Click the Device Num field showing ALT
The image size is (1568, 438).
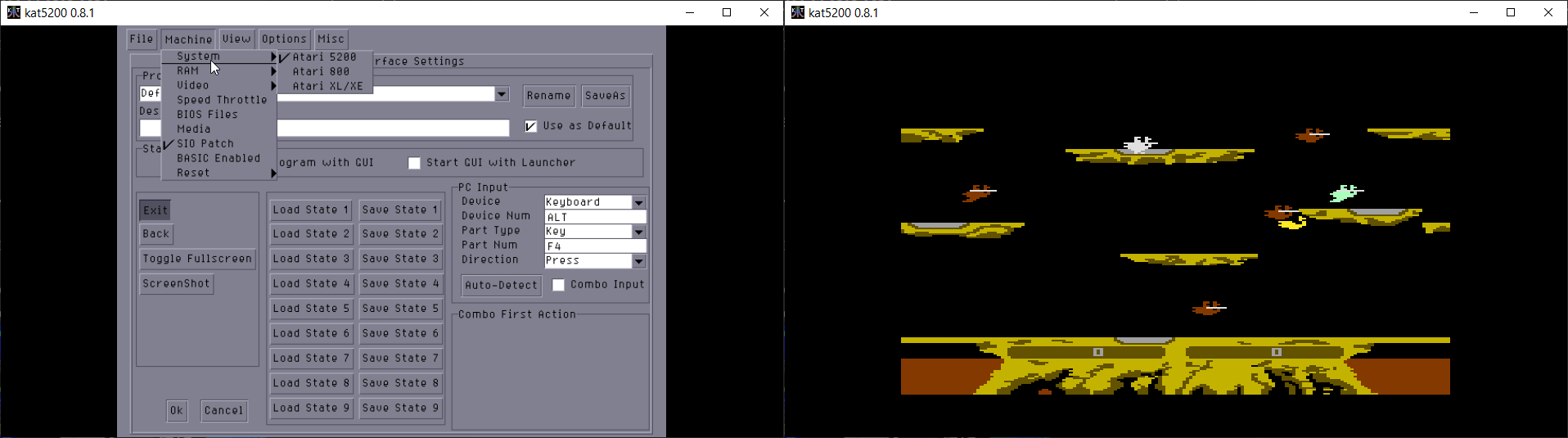[x=595, y=217]
